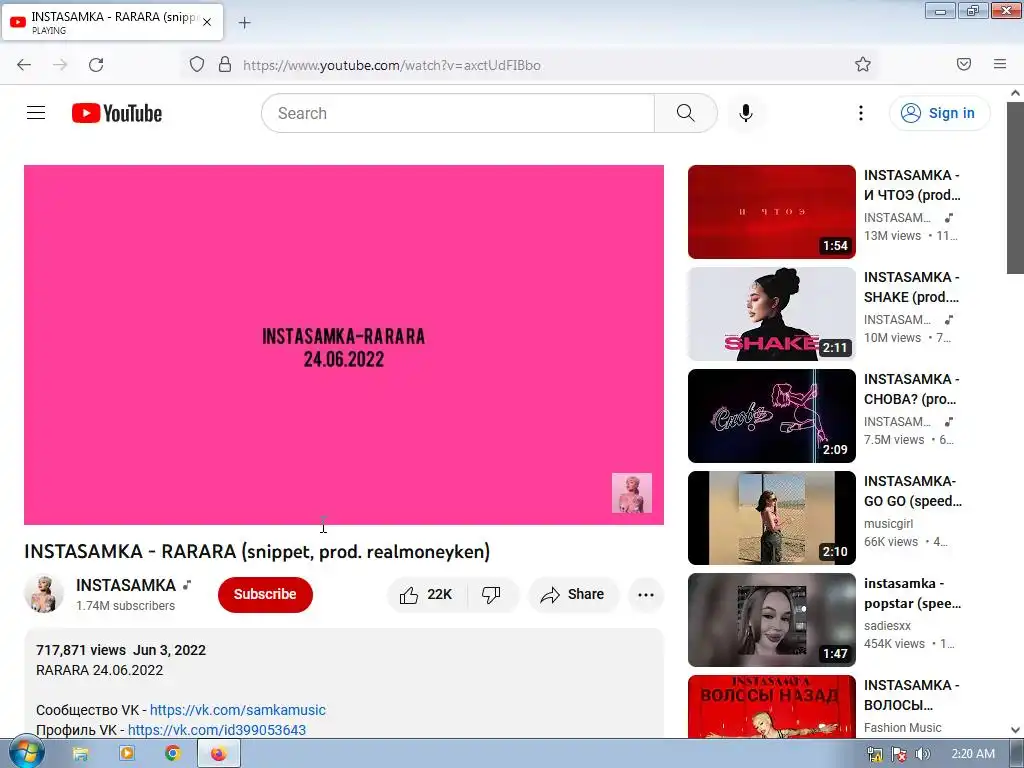The width and height of the screenshot is (1024, 768).
Task: Open the SHAKE video thumbnail
Action: 771,313
